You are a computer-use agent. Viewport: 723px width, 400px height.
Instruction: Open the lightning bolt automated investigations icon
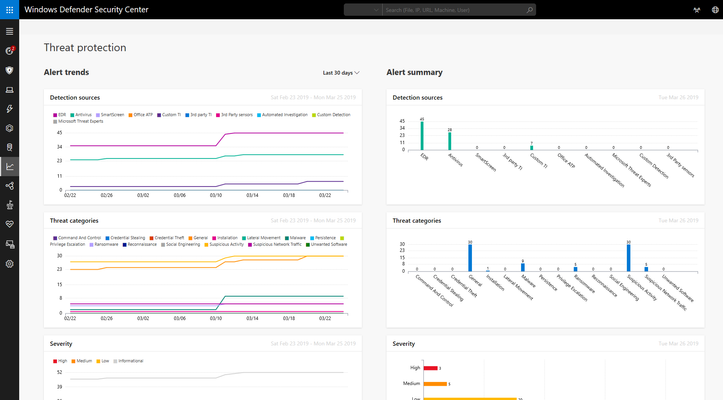click(9, 109)
